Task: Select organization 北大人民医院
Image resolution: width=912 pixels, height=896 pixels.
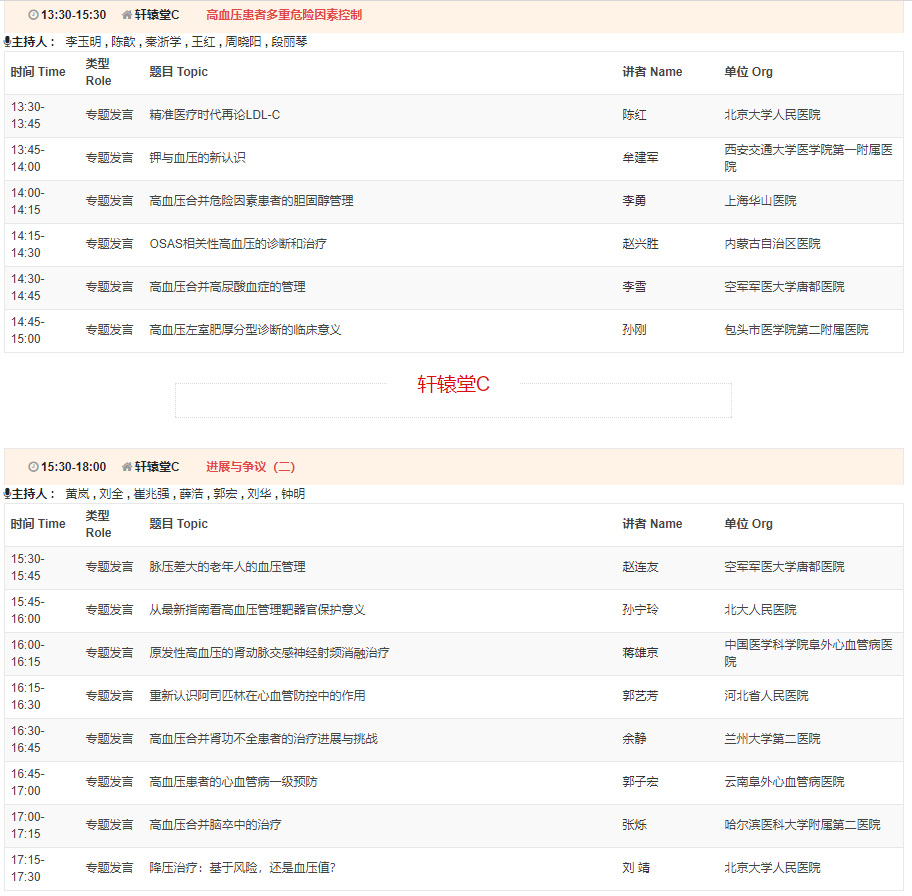Action: (760, 610)
